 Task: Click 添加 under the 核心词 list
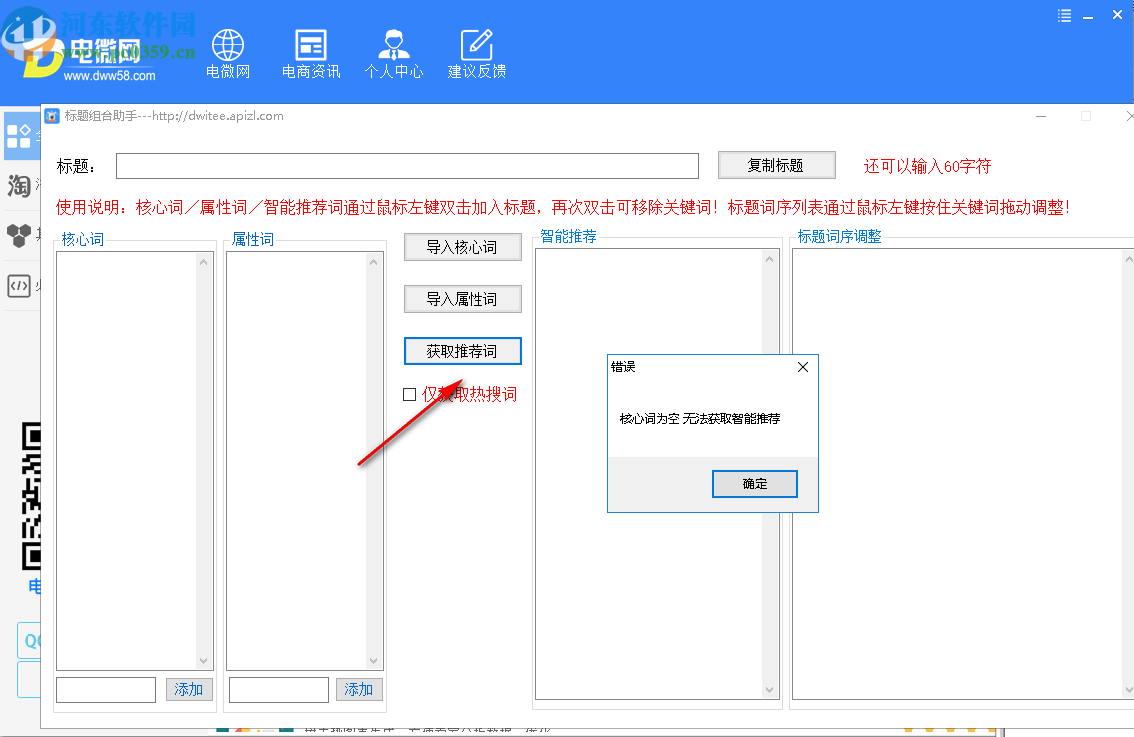click(189, 689)
